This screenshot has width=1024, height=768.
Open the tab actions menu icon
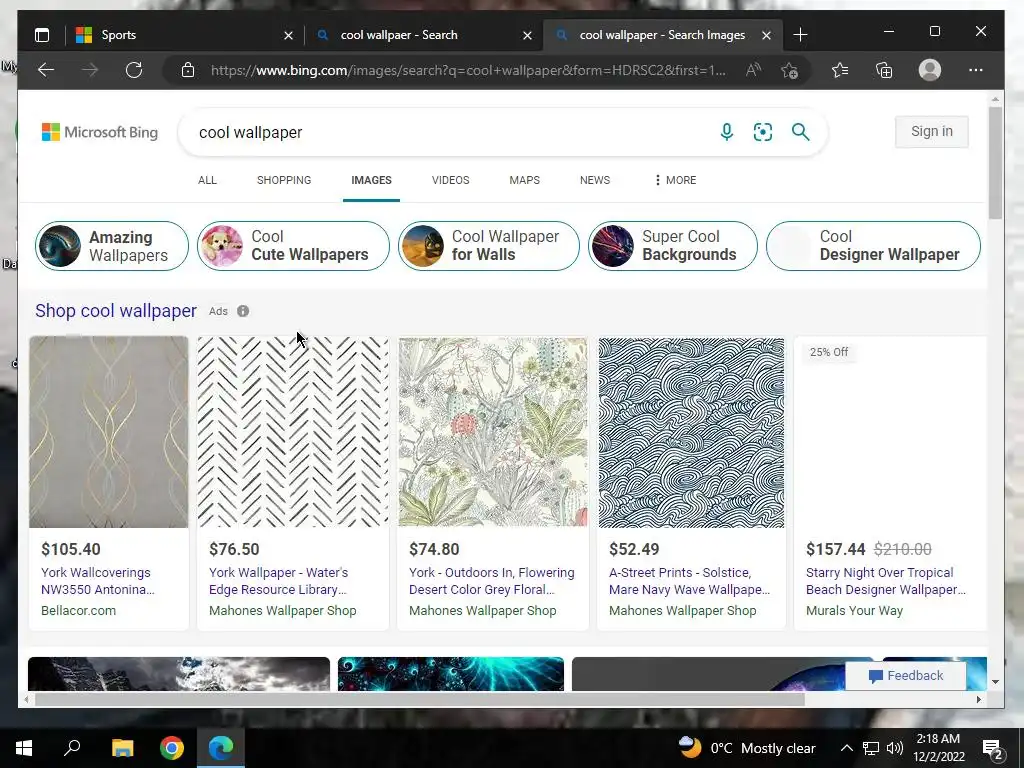click(x=42, y=35)
